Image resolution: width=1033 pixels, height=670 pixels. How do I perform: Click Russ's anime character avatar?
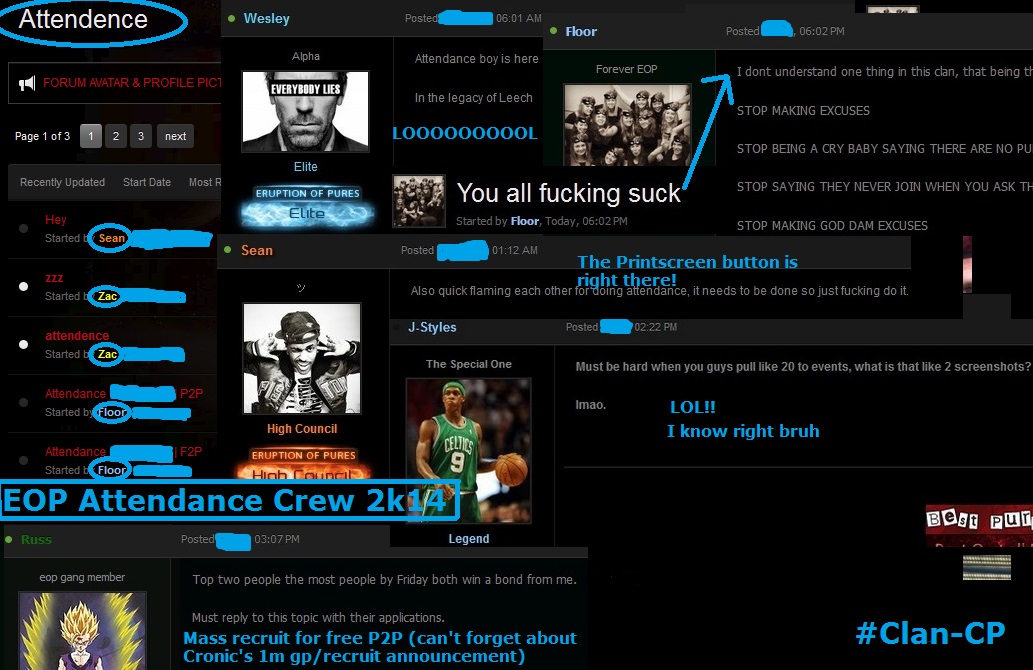(82, 630)
